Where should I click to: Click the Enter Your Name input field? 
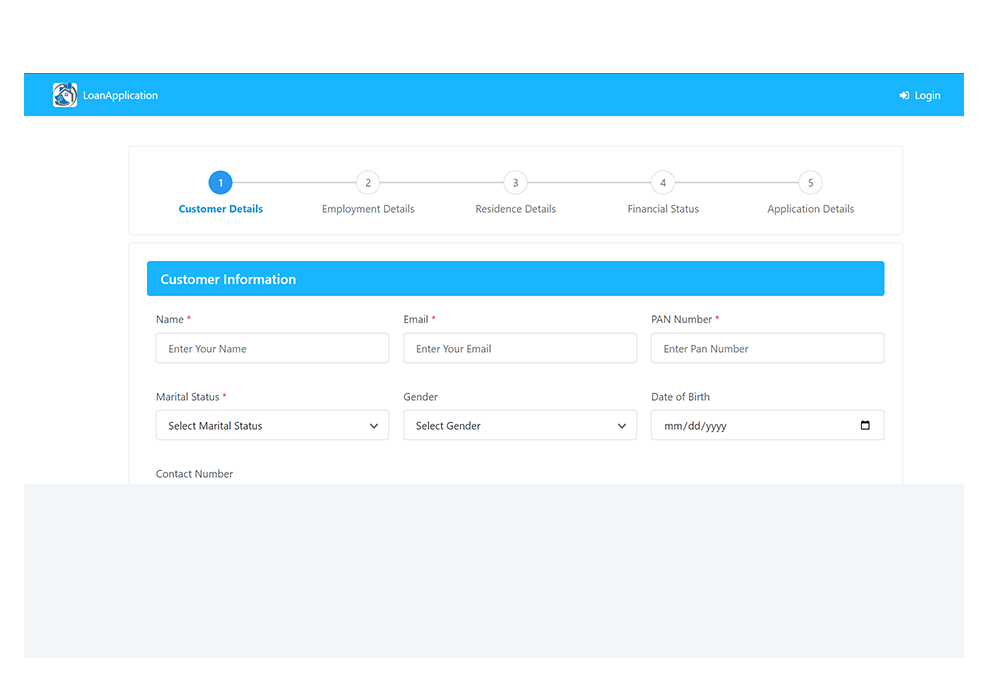pos(272,348)
